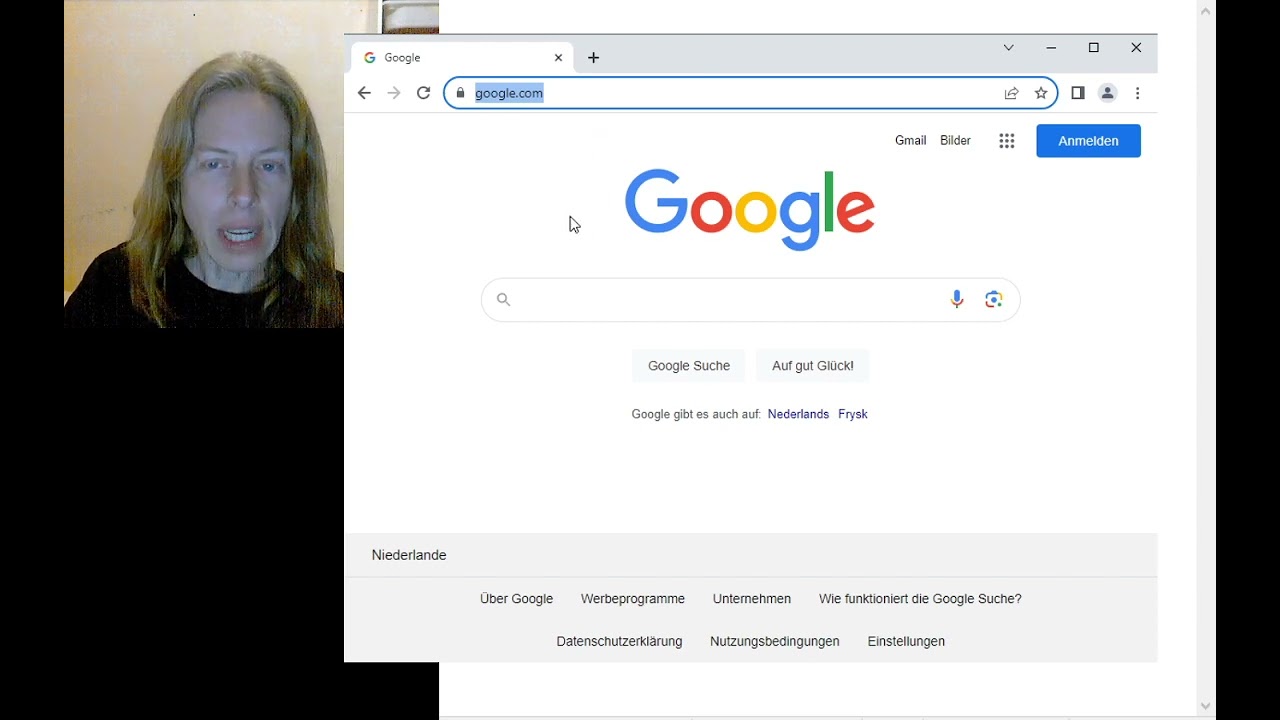
Task: Click the outer page scrollbar down arrow
Action: (x=1206, y=706)
